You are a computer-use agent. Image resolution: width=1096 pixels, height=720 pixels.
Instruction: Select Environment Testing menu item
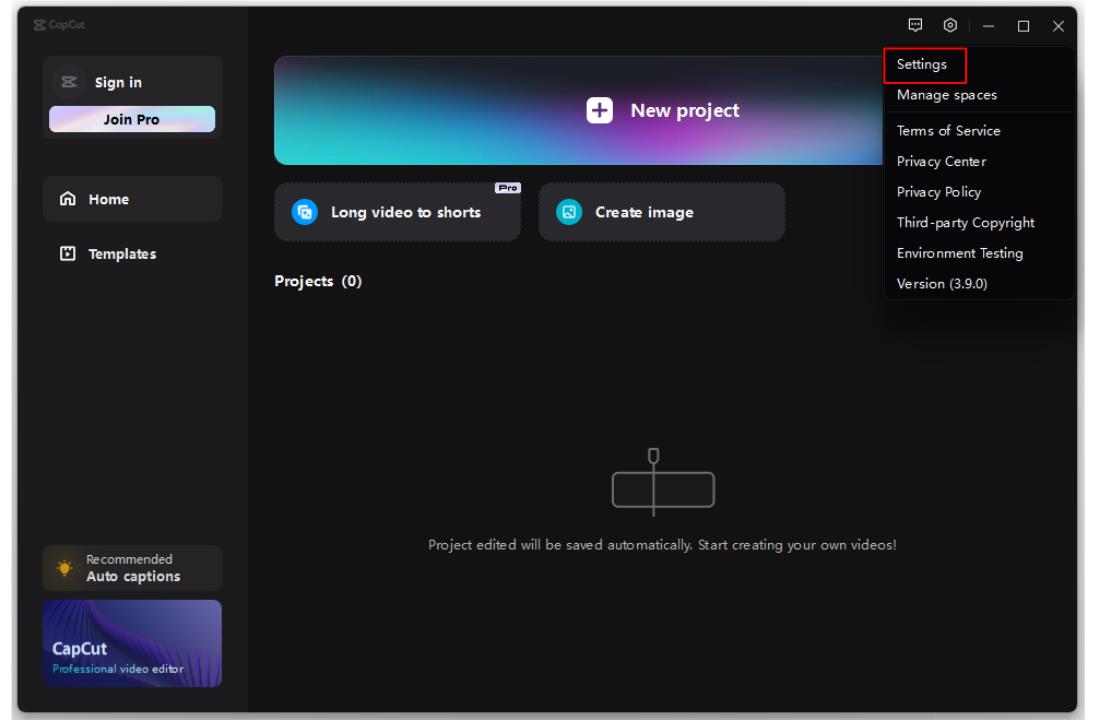979,253
